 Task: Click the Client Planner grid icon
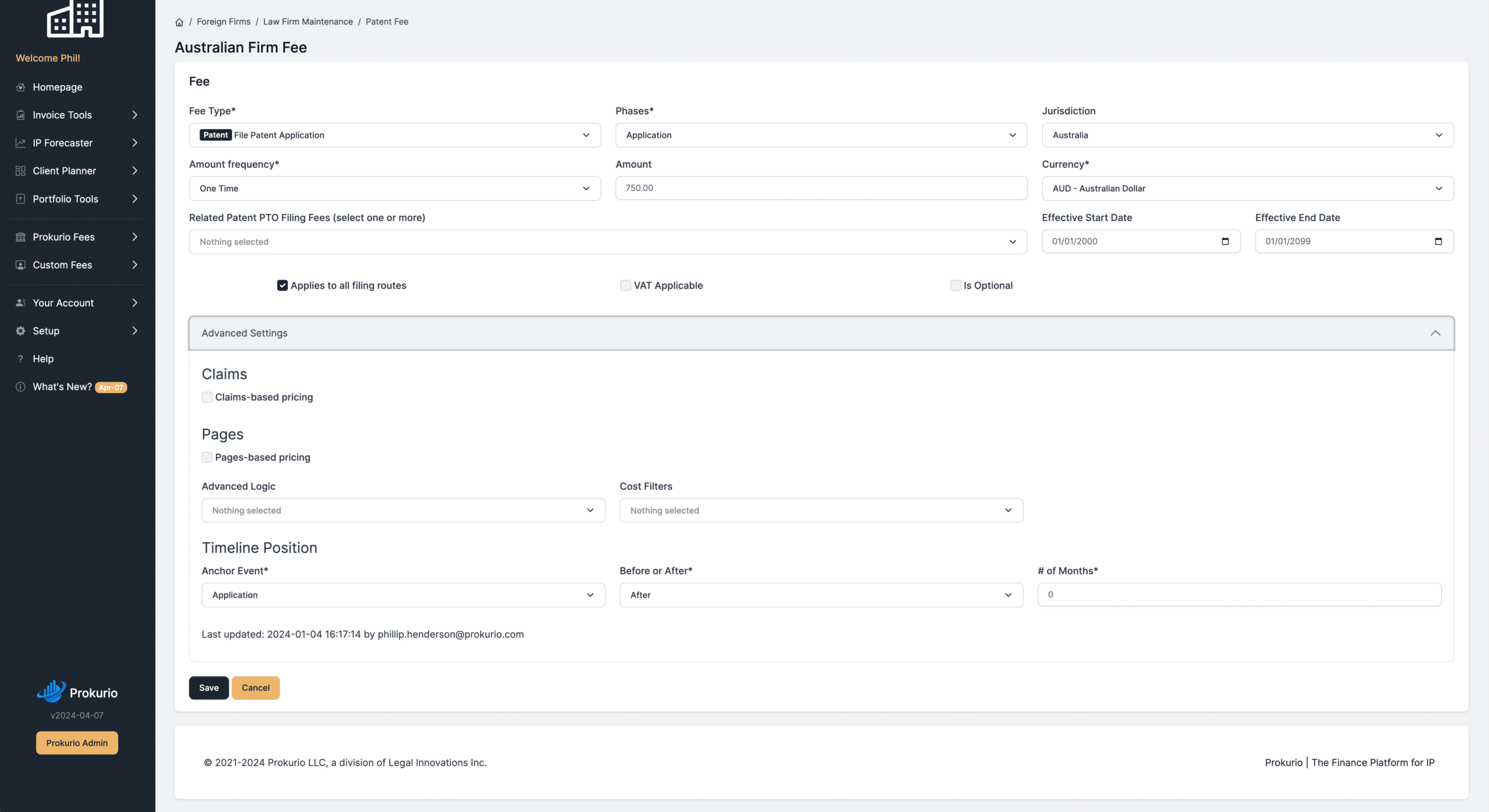tap(20, 171)
